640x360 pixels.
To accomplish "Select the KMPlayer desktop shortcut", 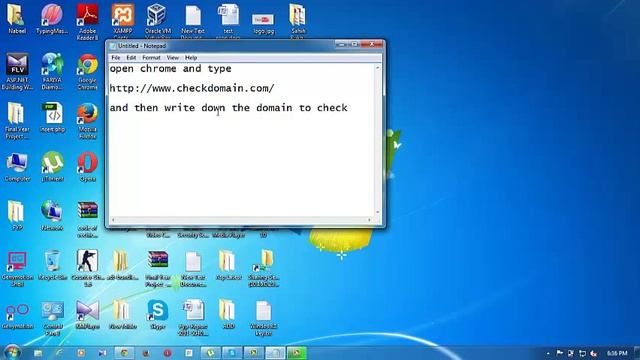I will 87,314.
